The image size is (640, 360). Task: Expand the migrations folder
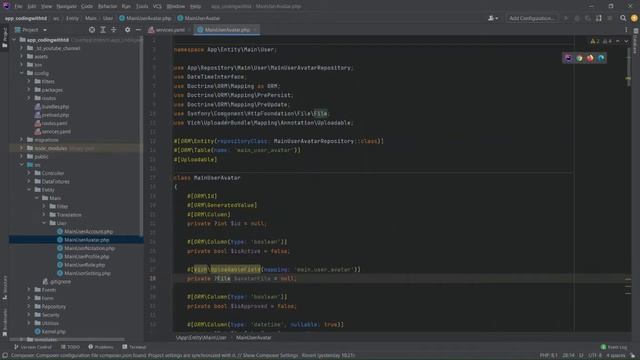22,140
